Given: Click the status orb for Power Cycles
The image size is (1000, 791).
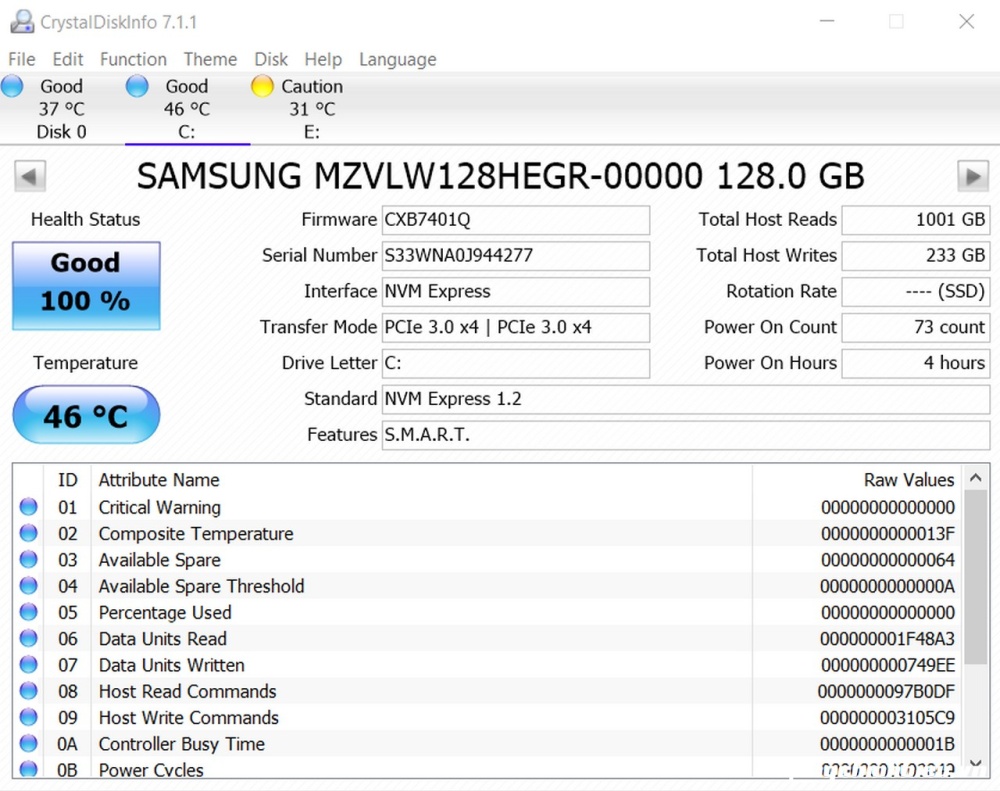Looking at the screenshot, I should pyautogui.click(x=29, y=769).
